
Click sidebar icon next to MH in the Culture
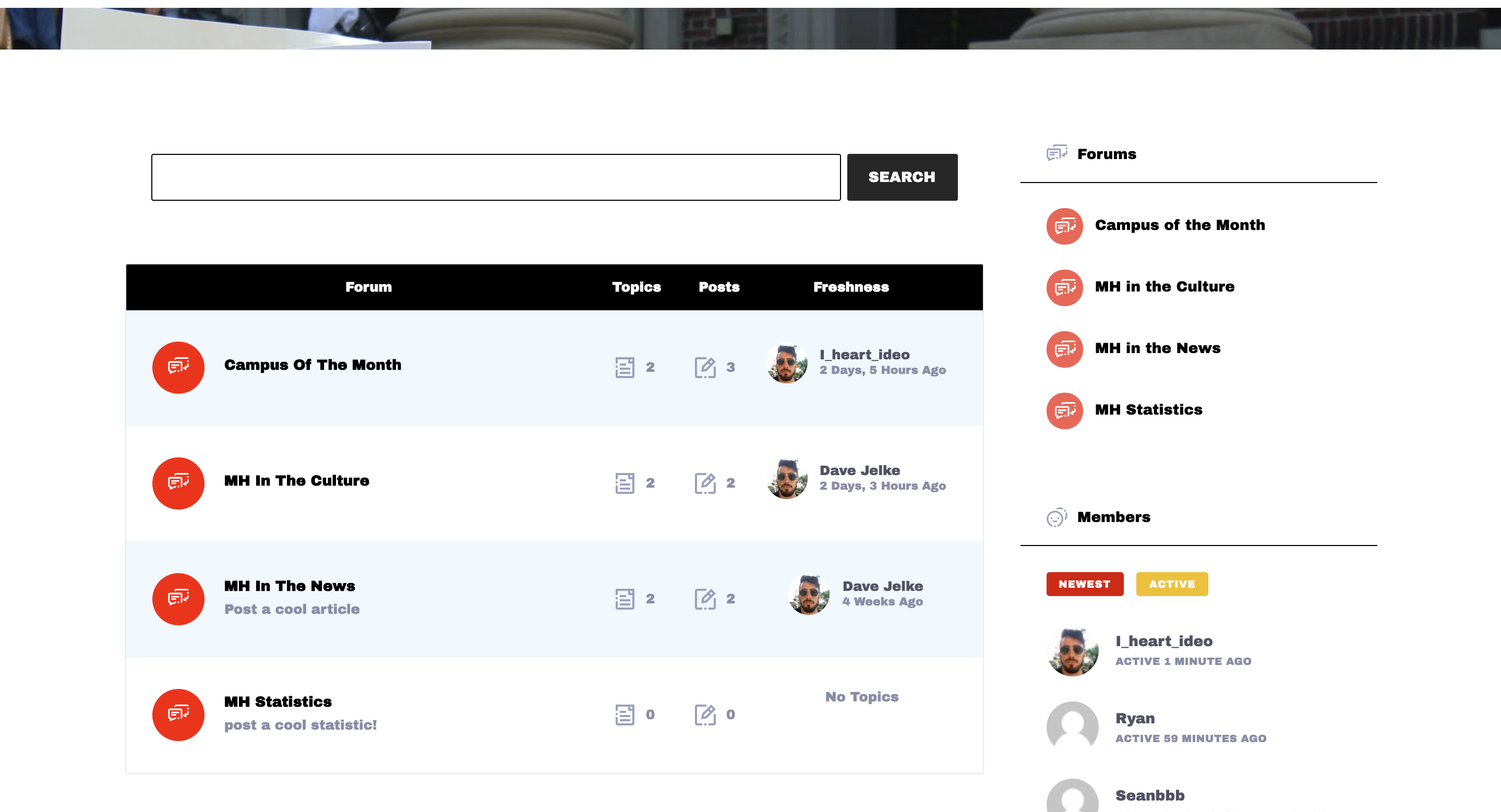tap(1064, 288)
